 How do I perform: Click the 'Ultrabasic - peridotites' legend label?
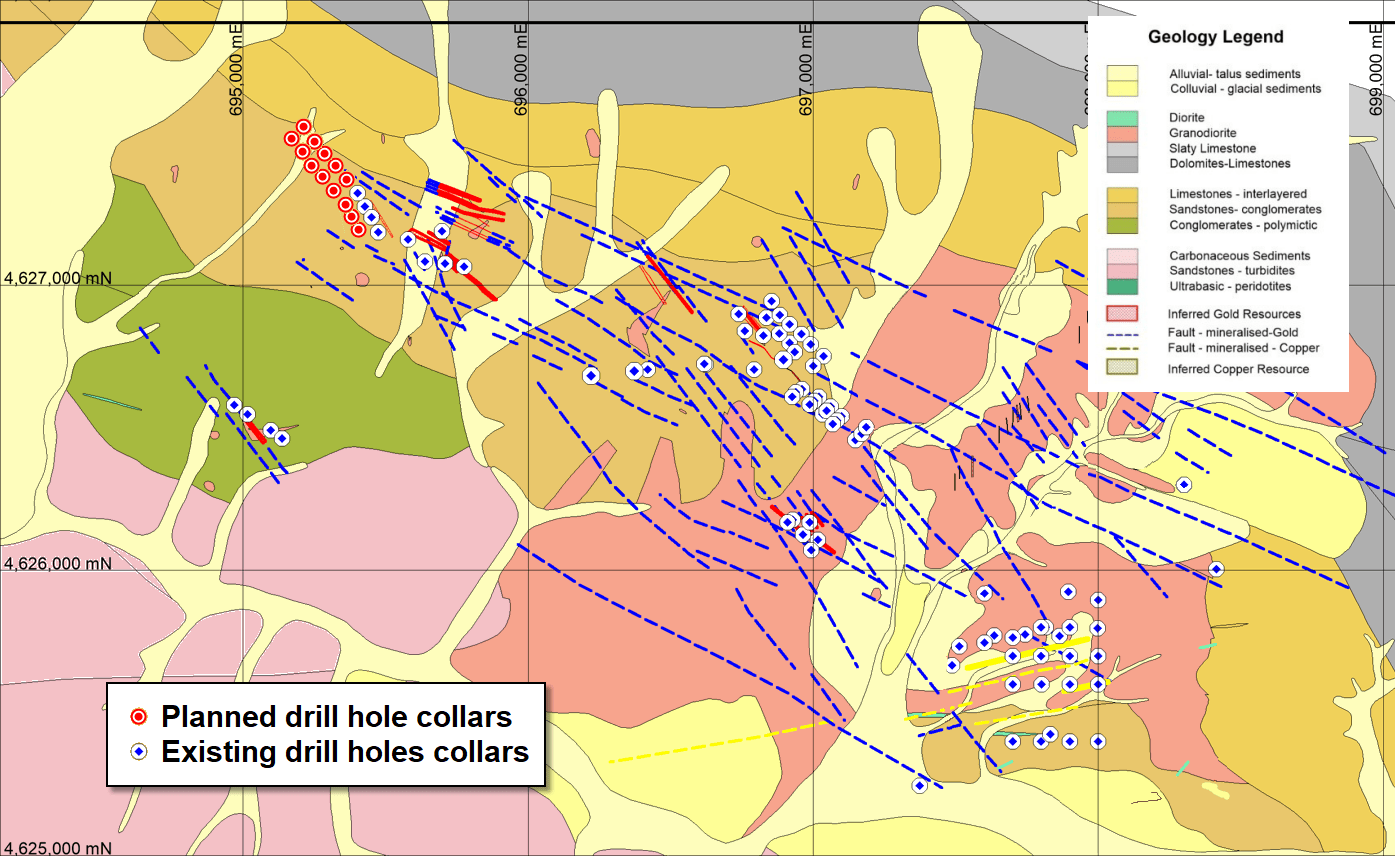tap(1230, 286)
